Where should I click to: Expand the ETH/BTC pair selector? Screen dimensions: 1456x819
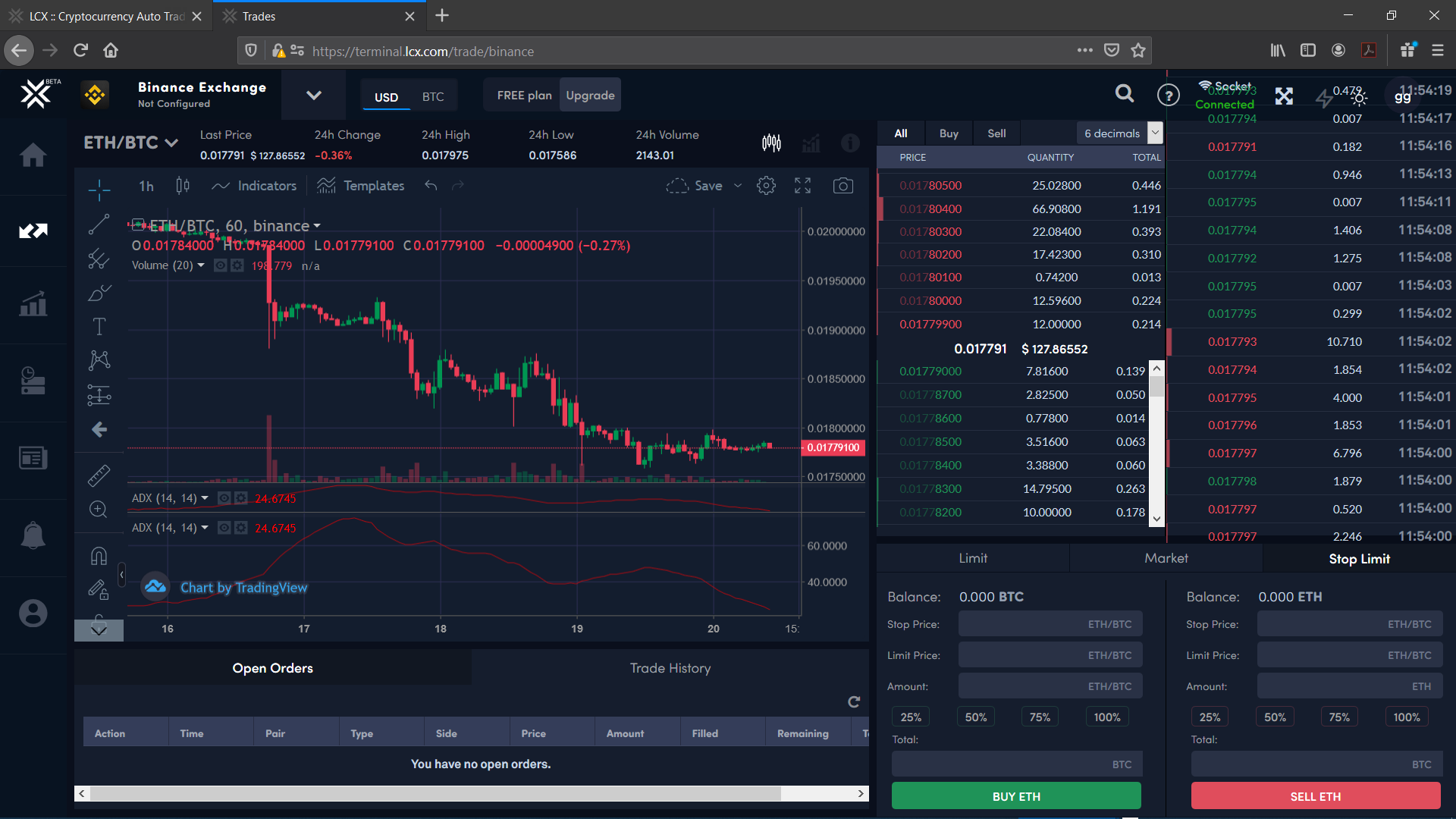click(x=130, y=143)
